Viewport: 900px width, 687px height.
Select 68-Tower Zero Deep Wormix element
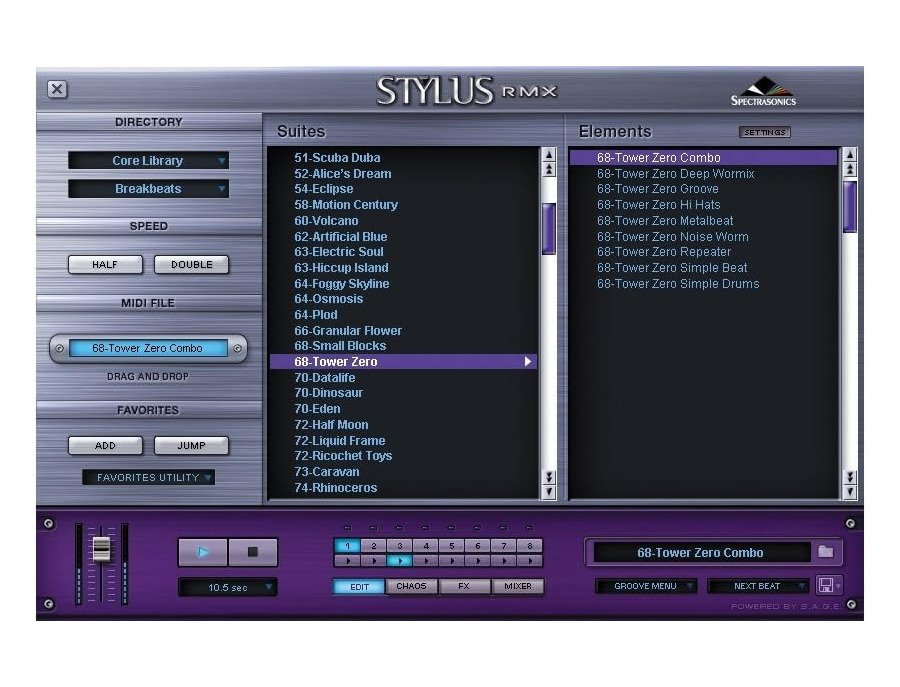click(676, 173)
